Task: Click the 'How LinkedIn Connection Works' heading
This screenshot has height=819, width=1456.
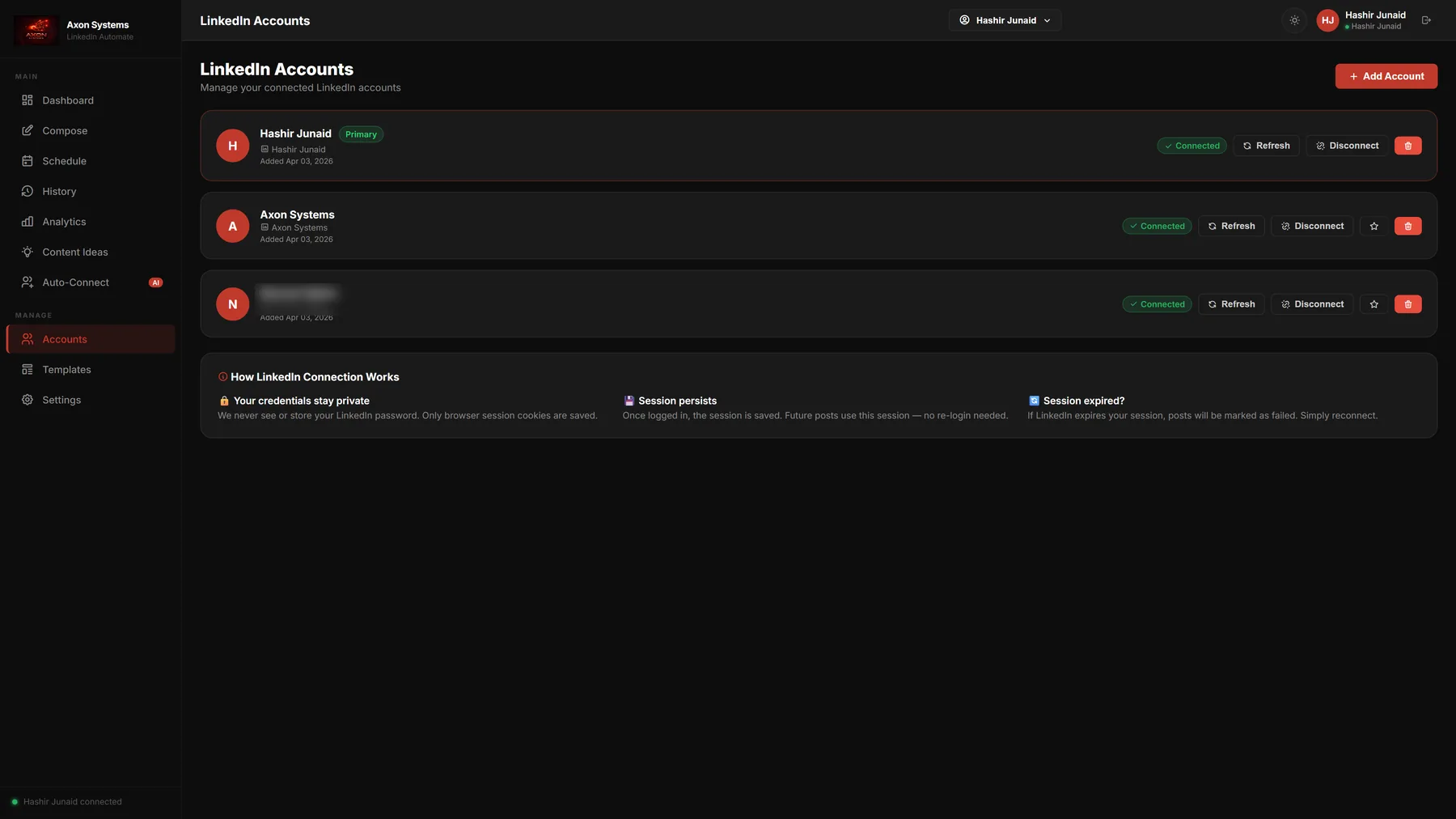Action: tap(315, 377)
